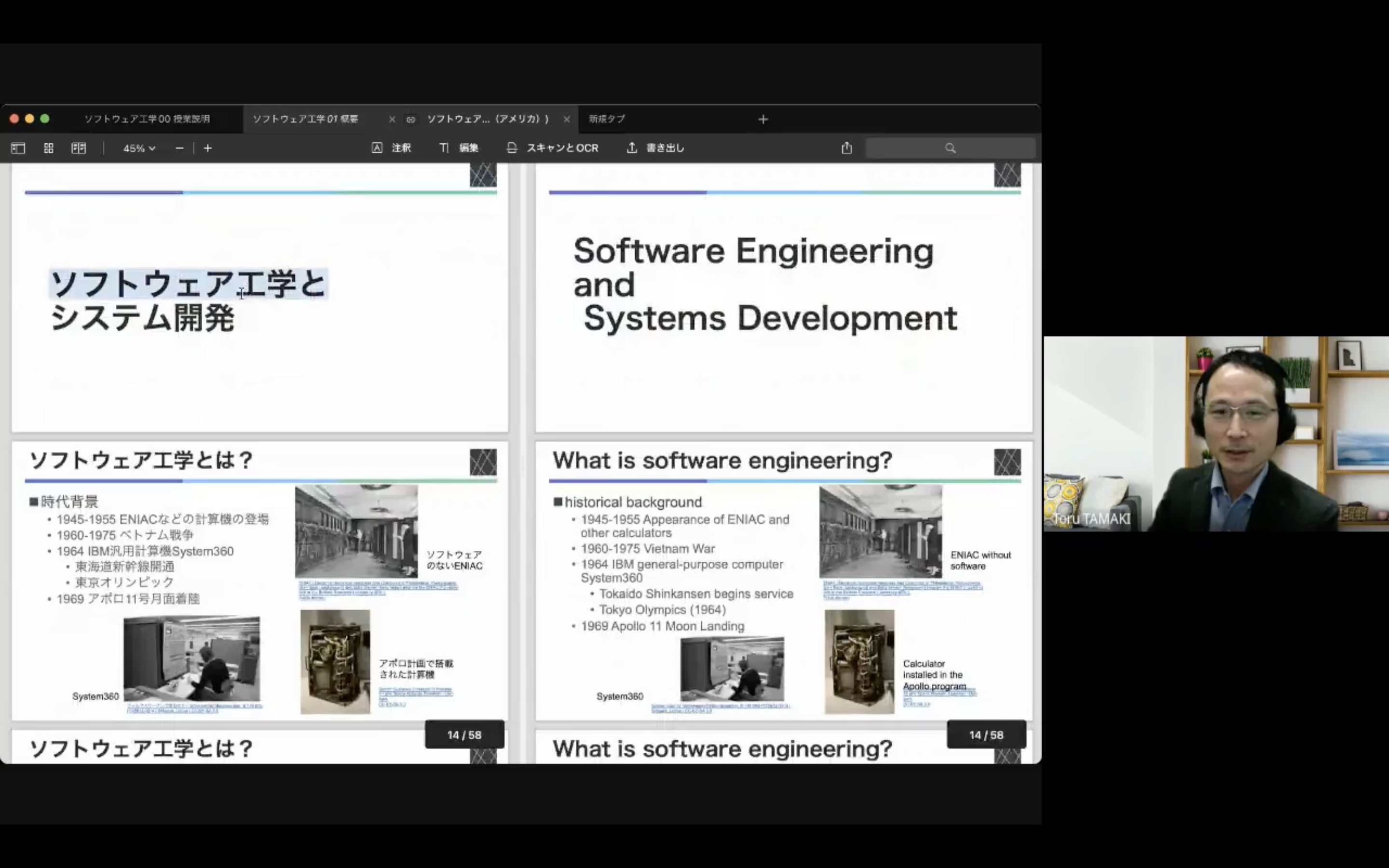The width and height of the screenshot is (1389, 868).
Task: Click the share icon in the toolbar
Action: [x=846, y=148]
